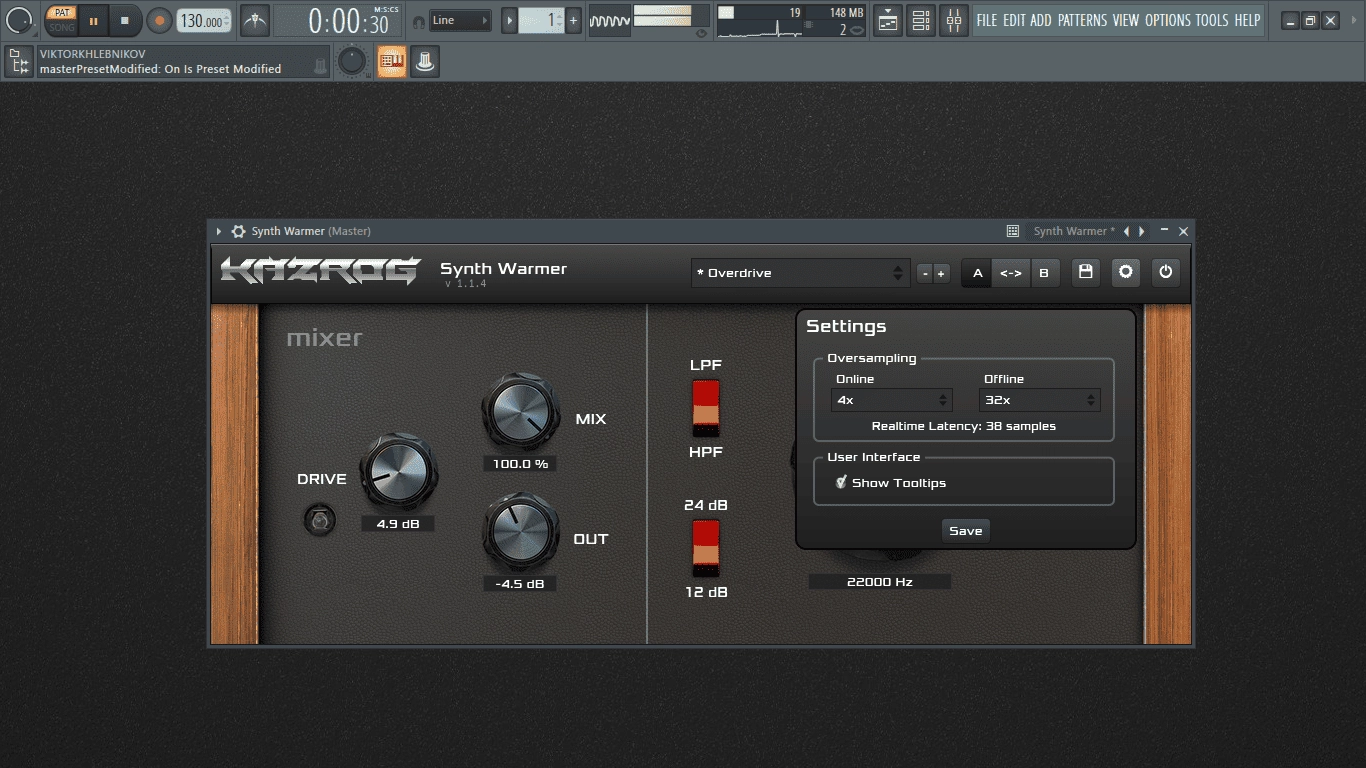Screen dimensions: 1366x768
Task: Open the Playlist view icon
Action: pyautogui.click(x=888, y=20)
